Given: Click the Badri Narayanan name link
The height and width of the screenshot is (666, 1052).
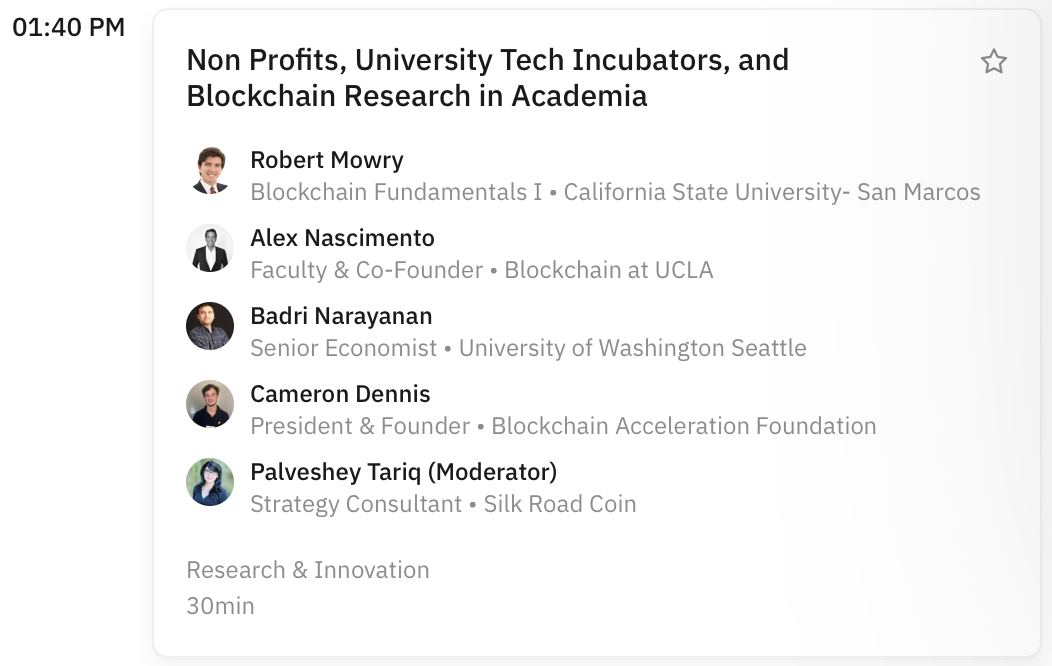Looking at the screenshot, I should tap(341, 316).
